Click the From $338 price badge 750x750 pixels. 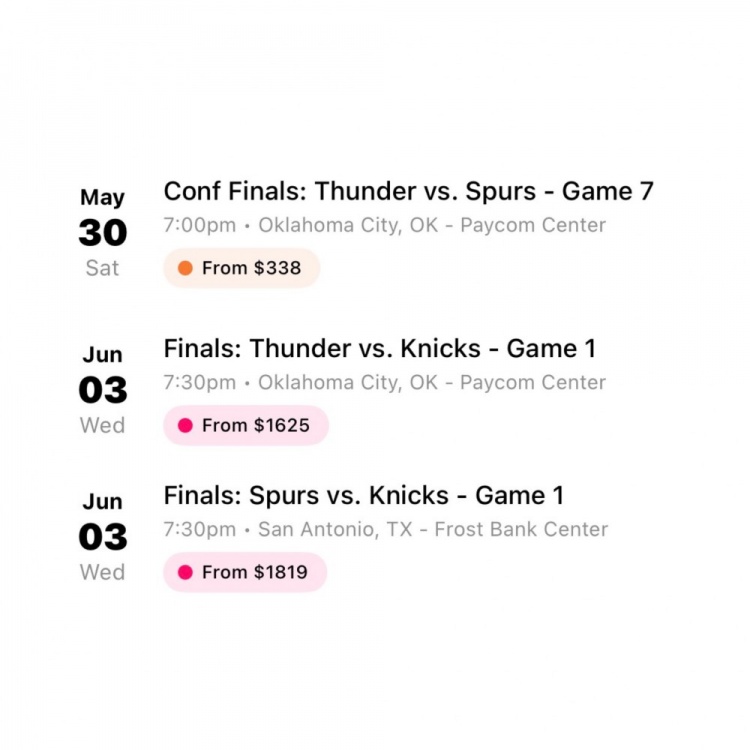pos(242,268)
